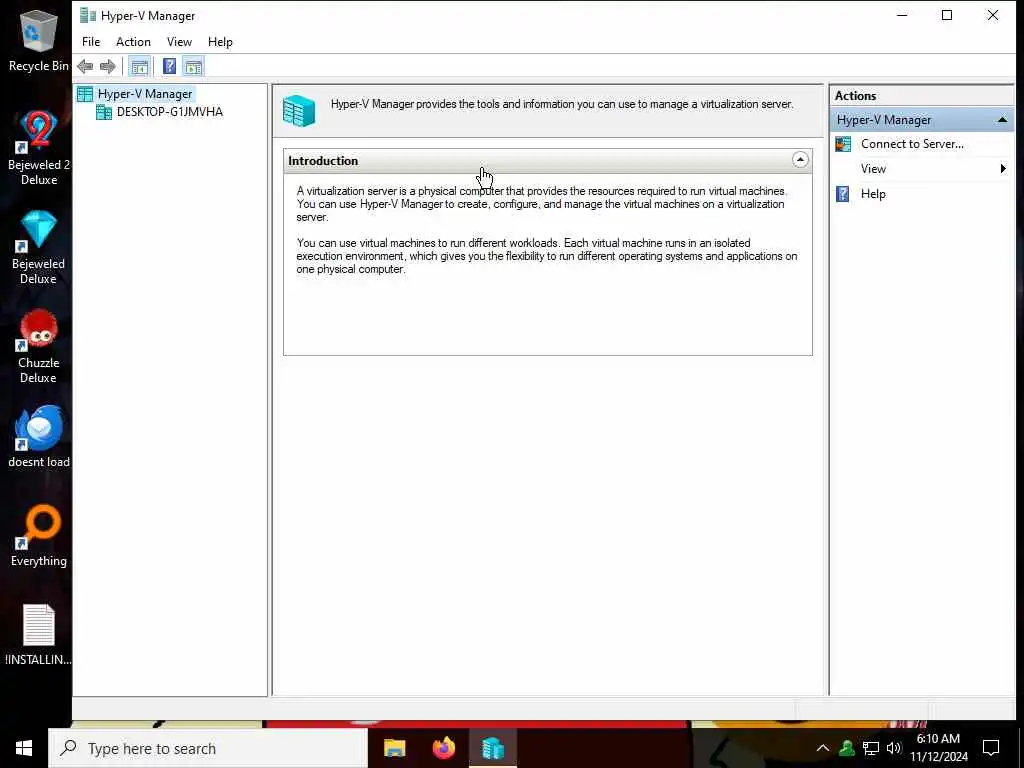Collapse the Introduction section arrow
Image resolution: width=1024 pixels, height=768 pixels.
coord(800,160)
